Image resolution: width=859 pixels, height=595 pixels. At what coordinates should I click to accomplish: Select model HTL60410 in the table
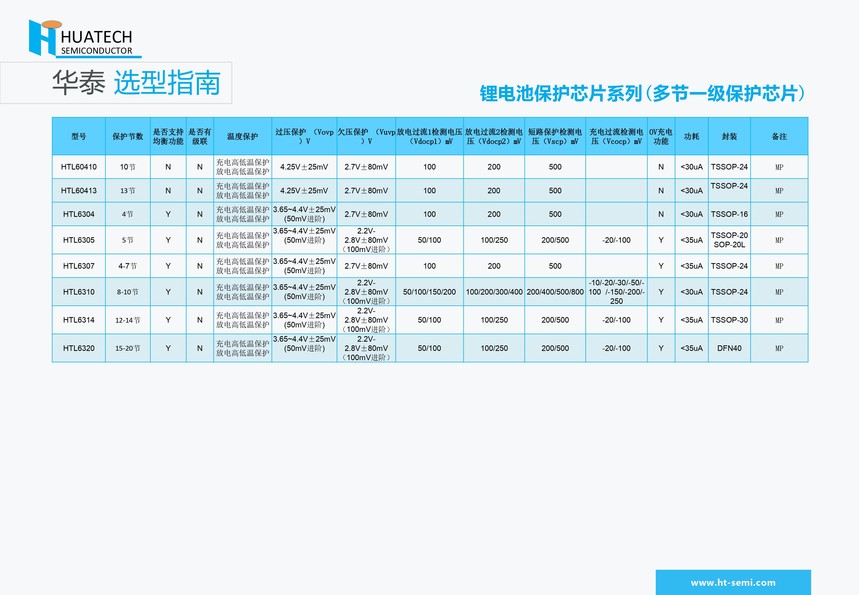79,167
